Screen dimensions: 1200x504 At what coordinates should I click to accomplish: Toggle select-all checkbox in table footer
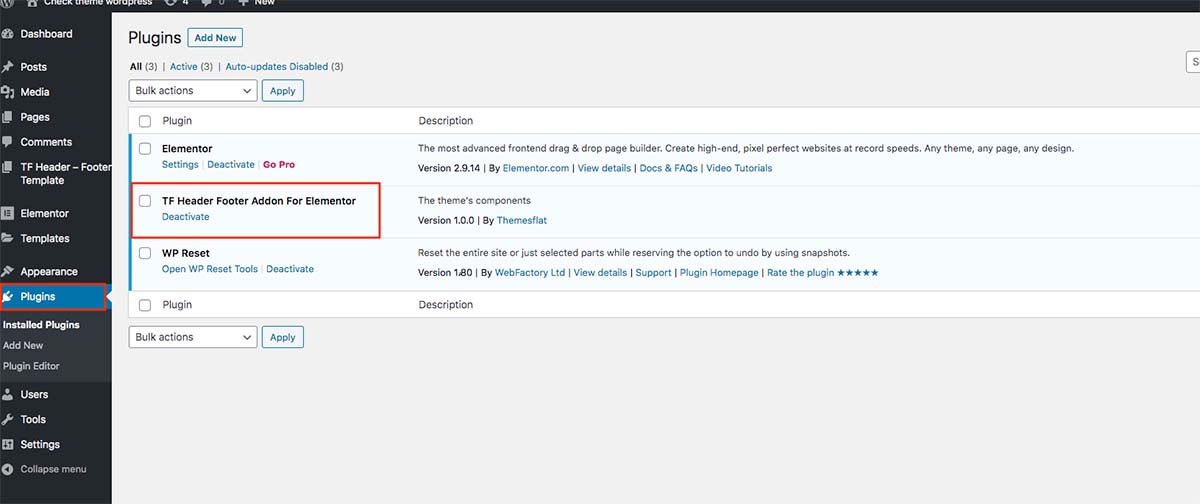145,305
